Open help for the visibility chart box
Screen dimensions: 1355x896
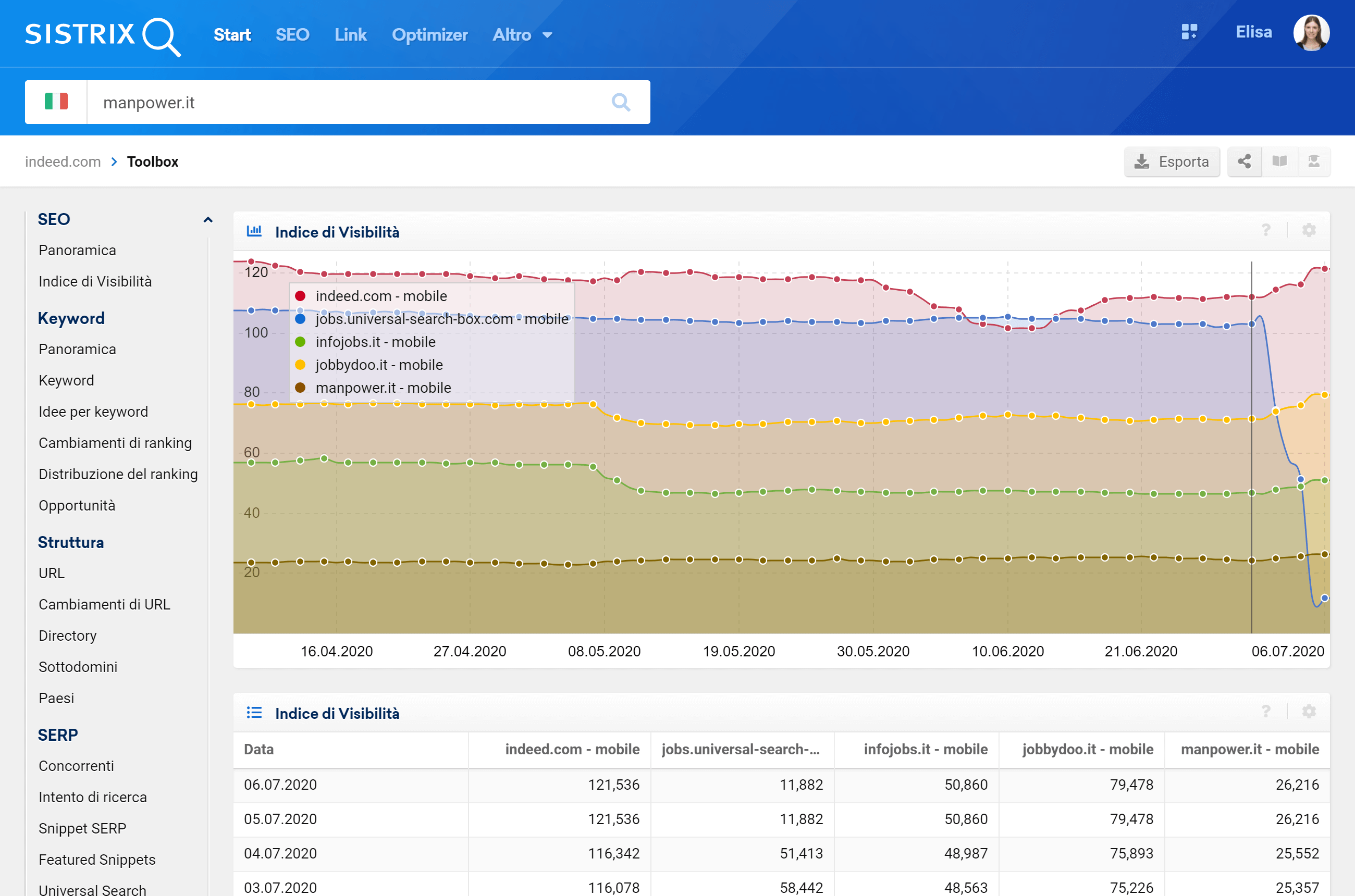click(1266, 230)
